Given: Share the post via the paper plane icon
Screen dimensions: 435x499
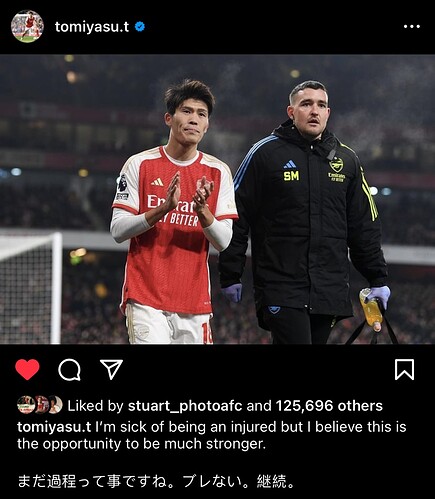Looking at the screenshot, I should (112, 369).
